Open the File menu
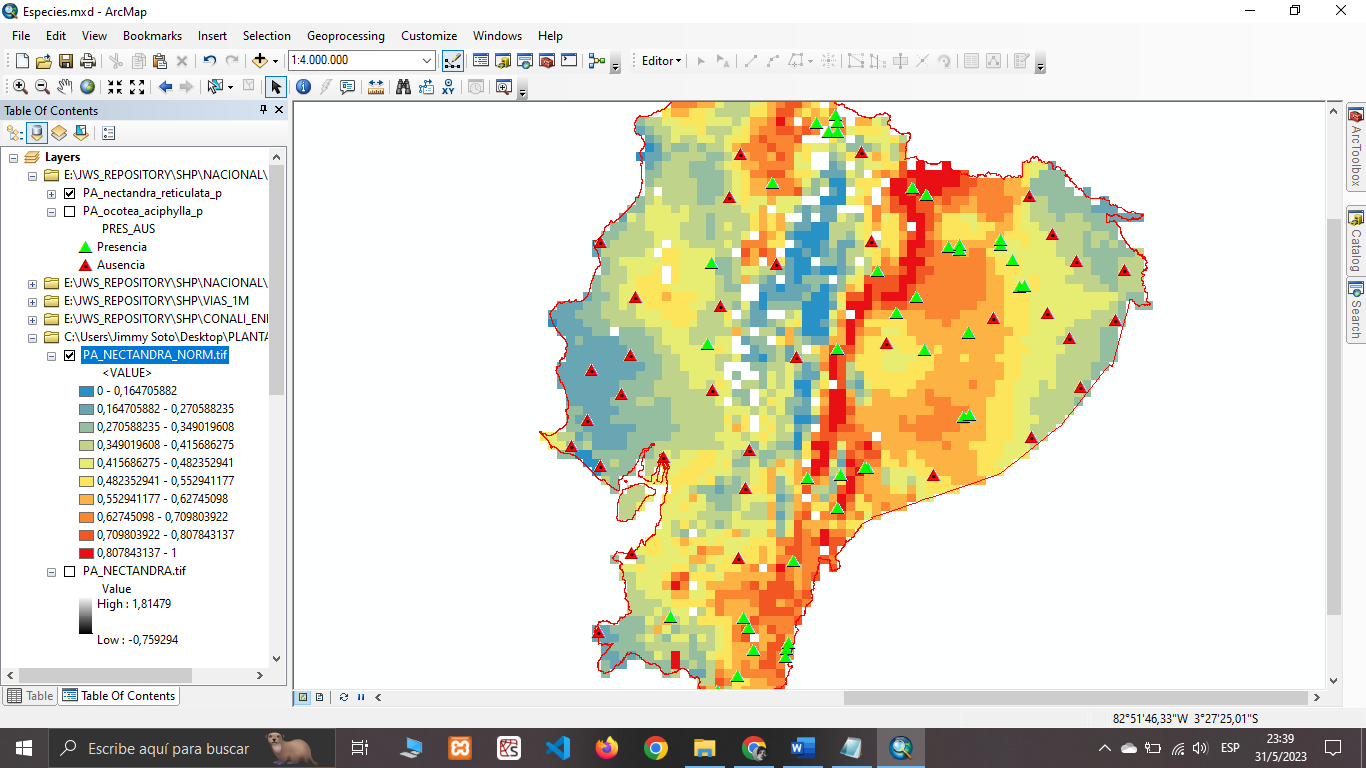This screenshot has height=768, width=1366. (21, 35)
